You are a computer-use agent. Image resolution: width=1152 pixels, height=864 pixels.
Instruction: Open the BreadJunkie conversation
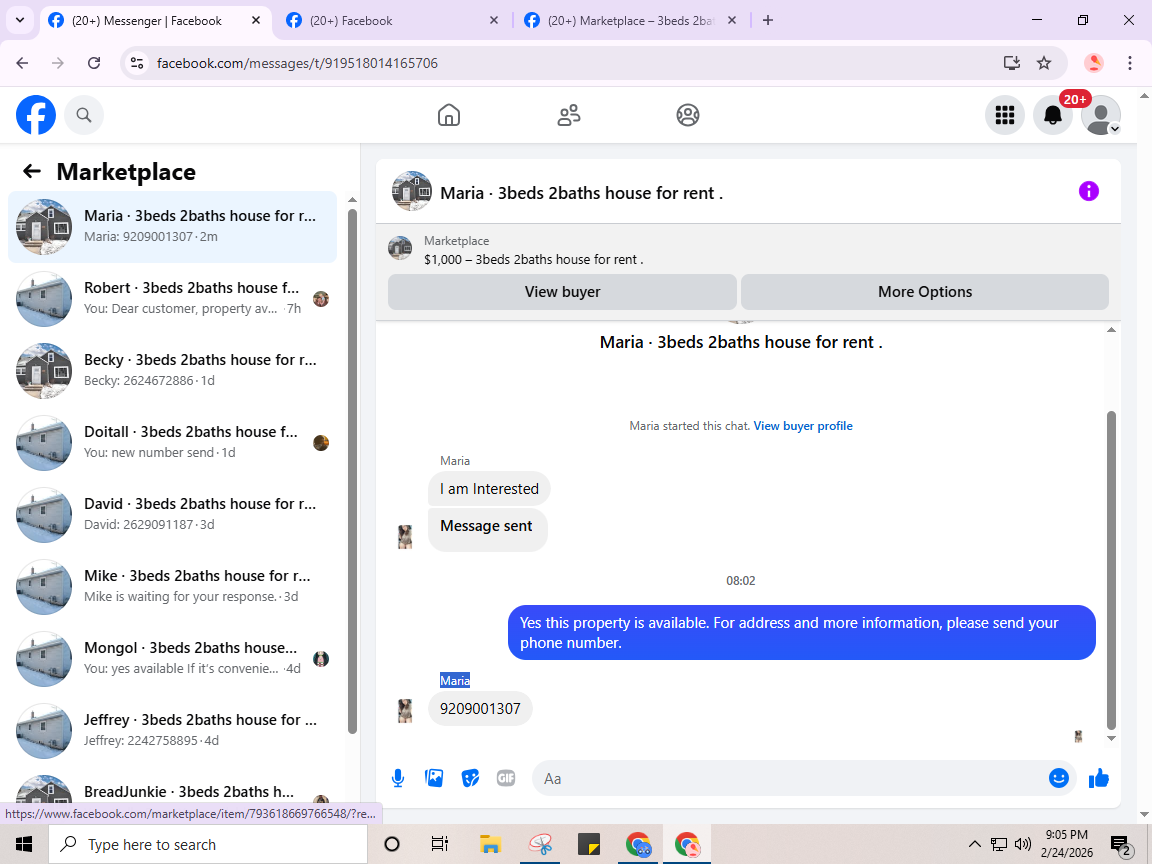point(173,792)
